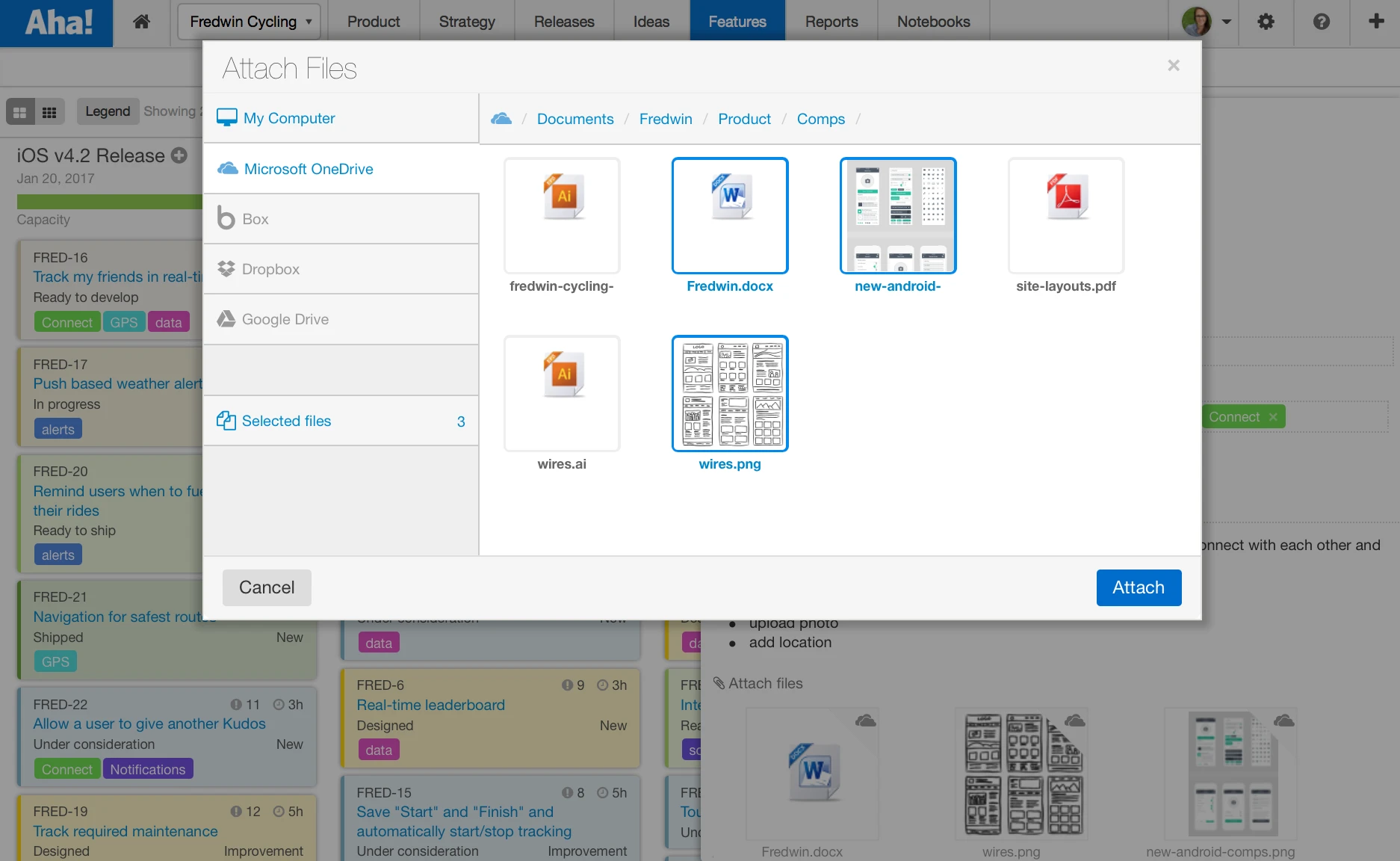Switch to the compact grid view
This screenshot has width=1400, height=861.
click(49, 112)
